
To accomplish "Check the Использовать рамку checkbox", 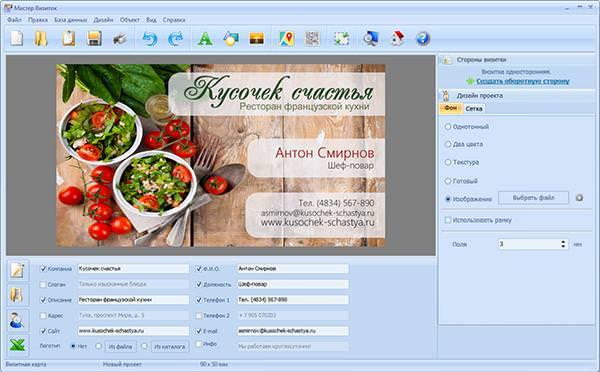I will point(448,220).
